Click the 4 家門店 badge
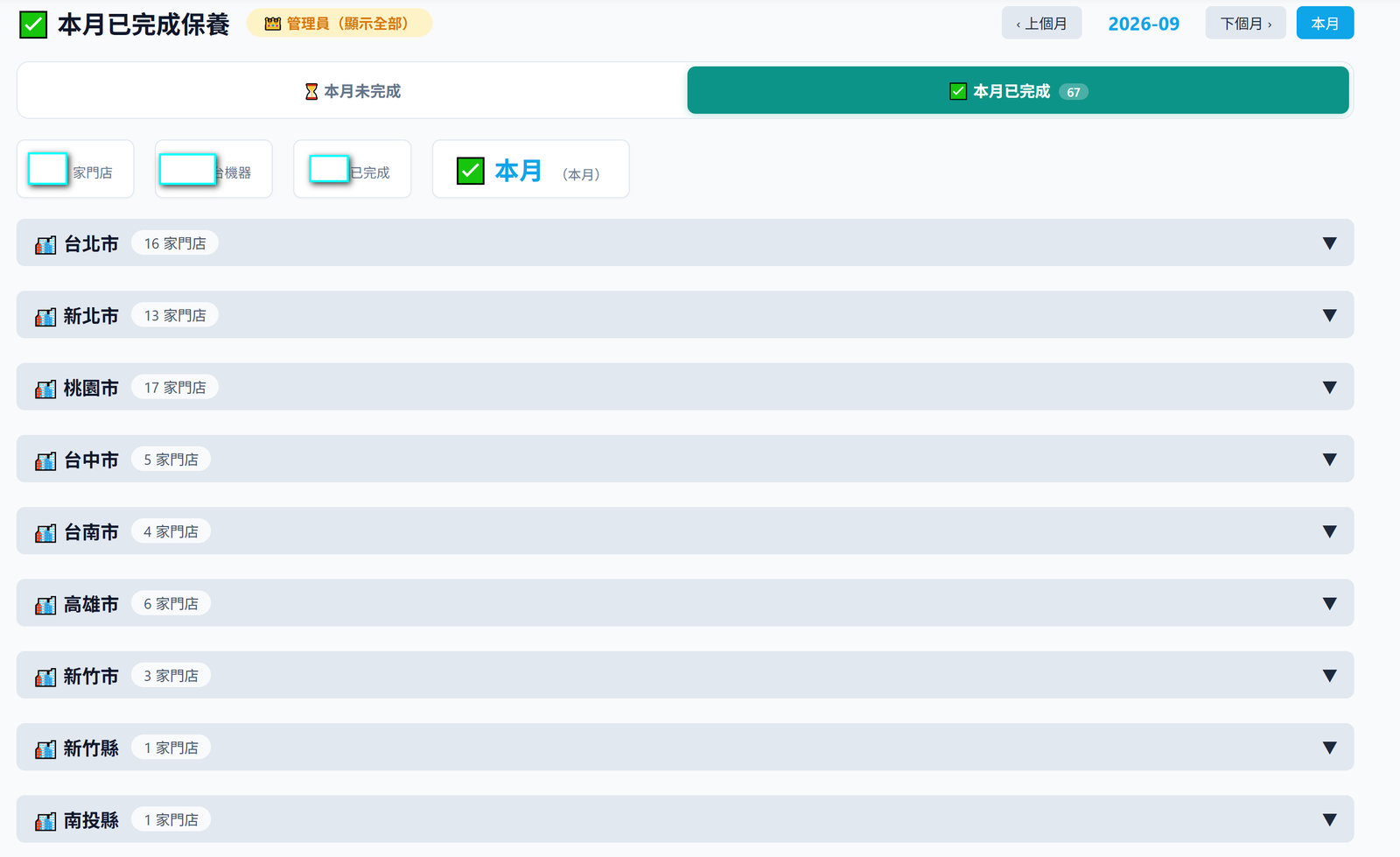This screenshot has height=857, width=1400. point(171,531)
